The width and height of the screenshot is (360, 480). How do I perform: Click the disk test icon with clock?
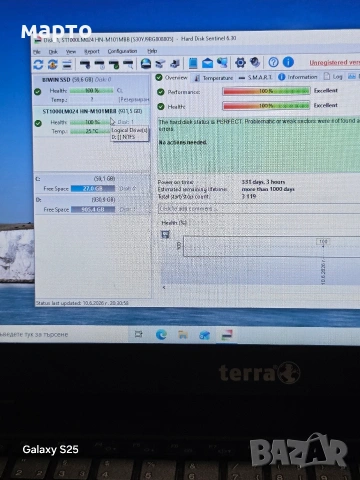pos(100,64)
